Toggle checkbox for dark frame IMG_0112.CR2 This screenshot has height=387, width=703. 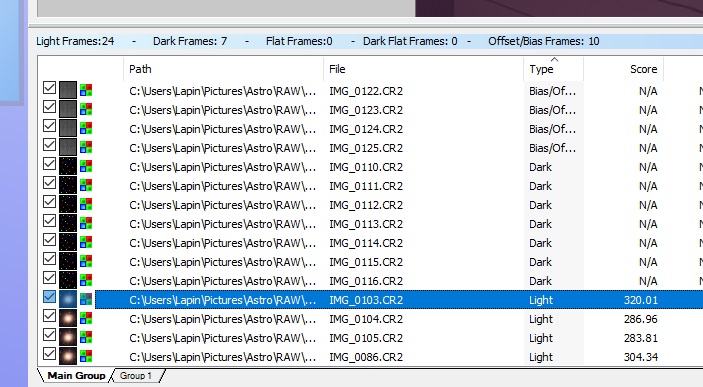coord(49,202)
